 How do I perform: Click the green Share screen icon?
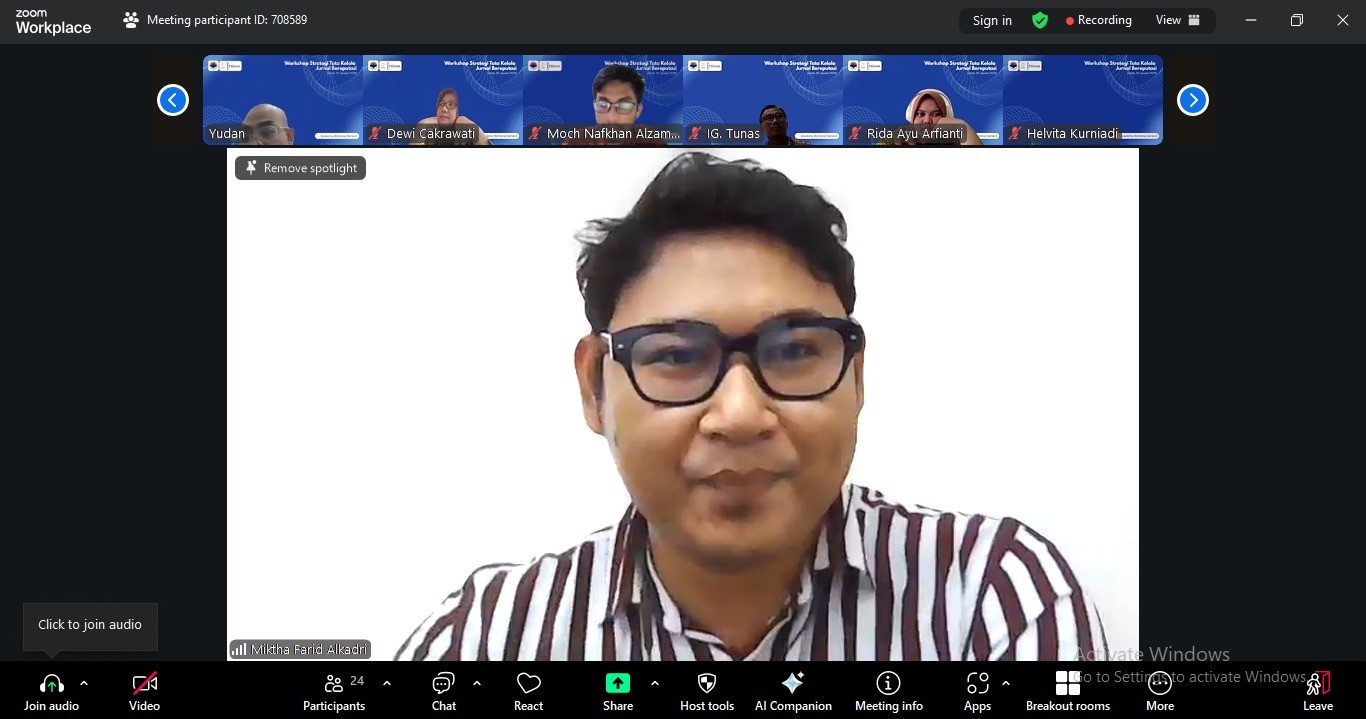[x=618, y=684]
